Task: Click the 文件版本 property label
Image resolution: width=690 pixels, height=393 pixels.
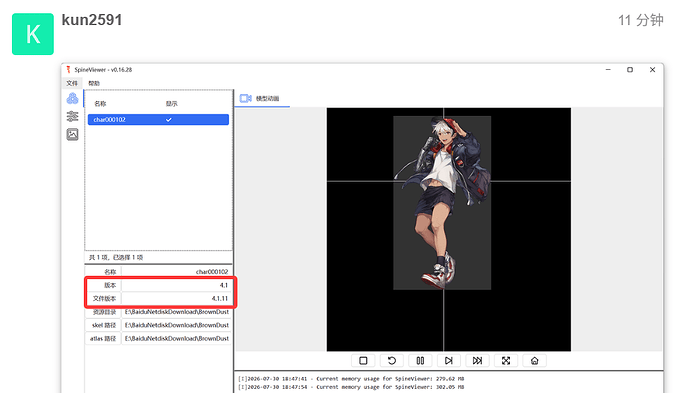Action: pos(104,298)
